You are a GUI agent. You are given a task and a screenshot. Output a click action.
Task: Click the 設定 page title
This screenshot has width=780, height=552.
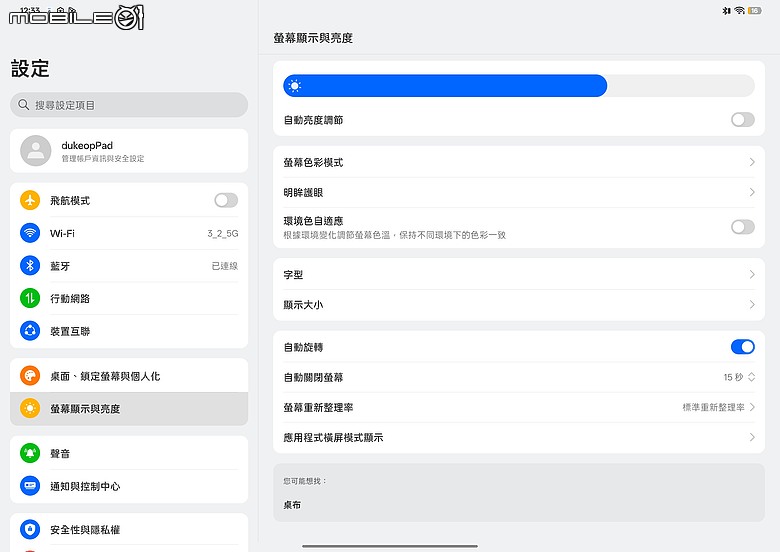(x=30, y=68)
